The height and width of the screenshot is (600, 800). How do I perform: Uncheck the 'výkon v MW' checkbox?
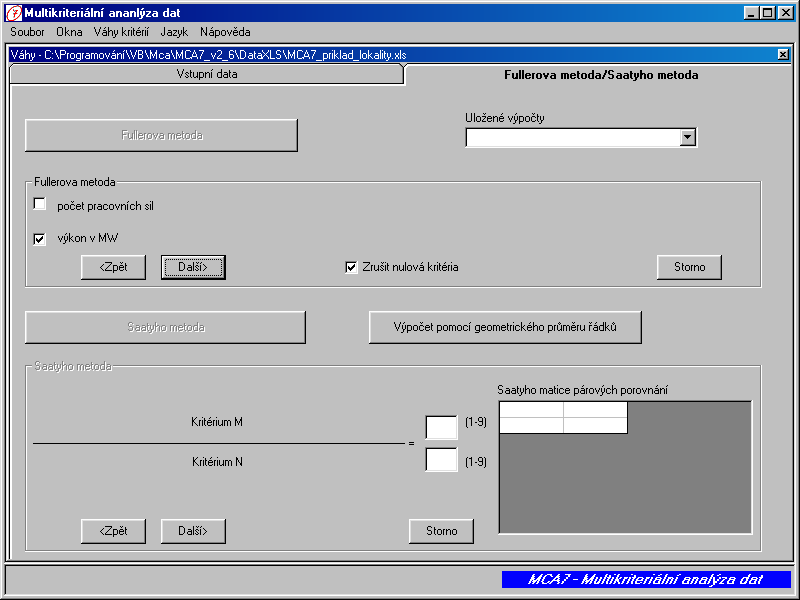click(x=40, y=239)
